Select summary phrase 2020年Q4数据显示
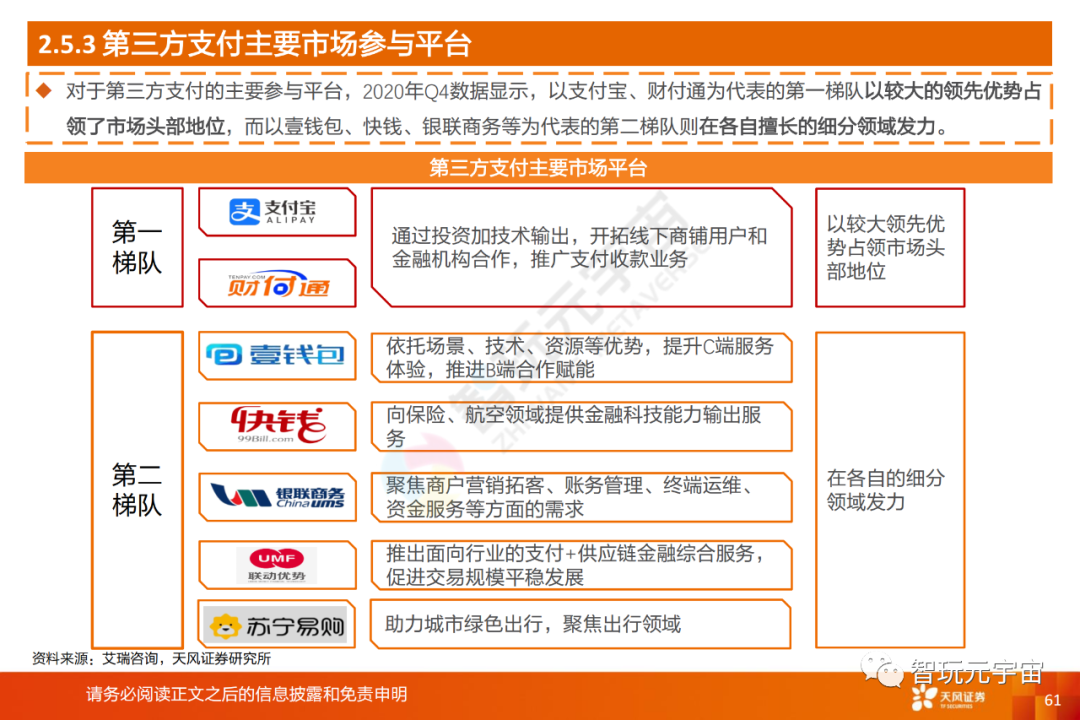1080x720 pixels. pos(445,91)
